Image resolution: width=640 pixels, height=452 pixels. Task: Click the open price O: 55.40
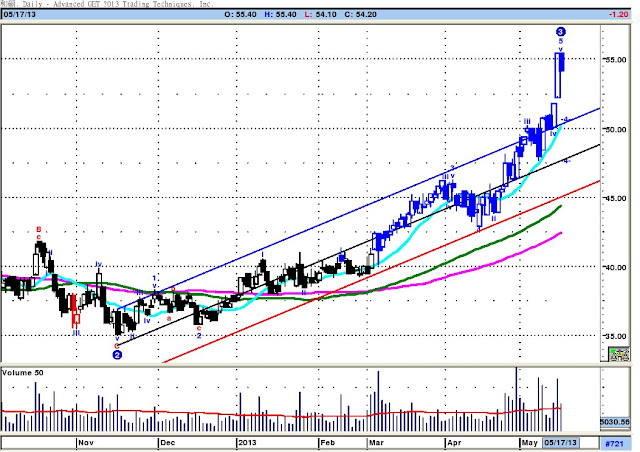[x=240, y=14]
